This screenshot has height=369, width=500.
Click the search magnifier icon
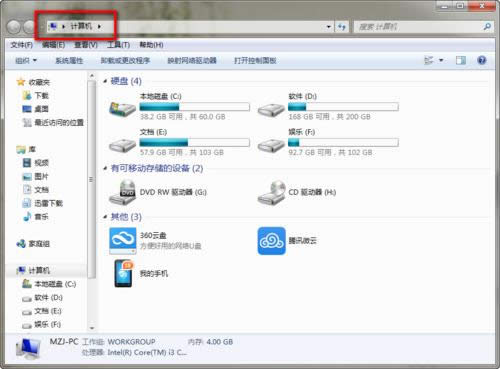tap(487, 26)
